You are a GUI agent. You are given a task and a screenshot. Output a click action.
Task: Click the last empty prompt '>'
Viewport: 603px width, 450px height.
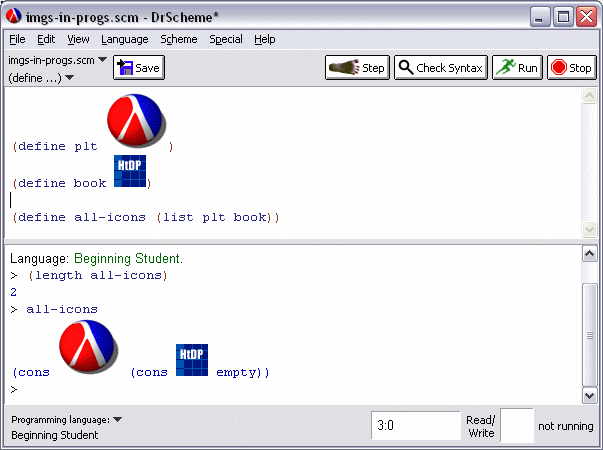point(14,390)
